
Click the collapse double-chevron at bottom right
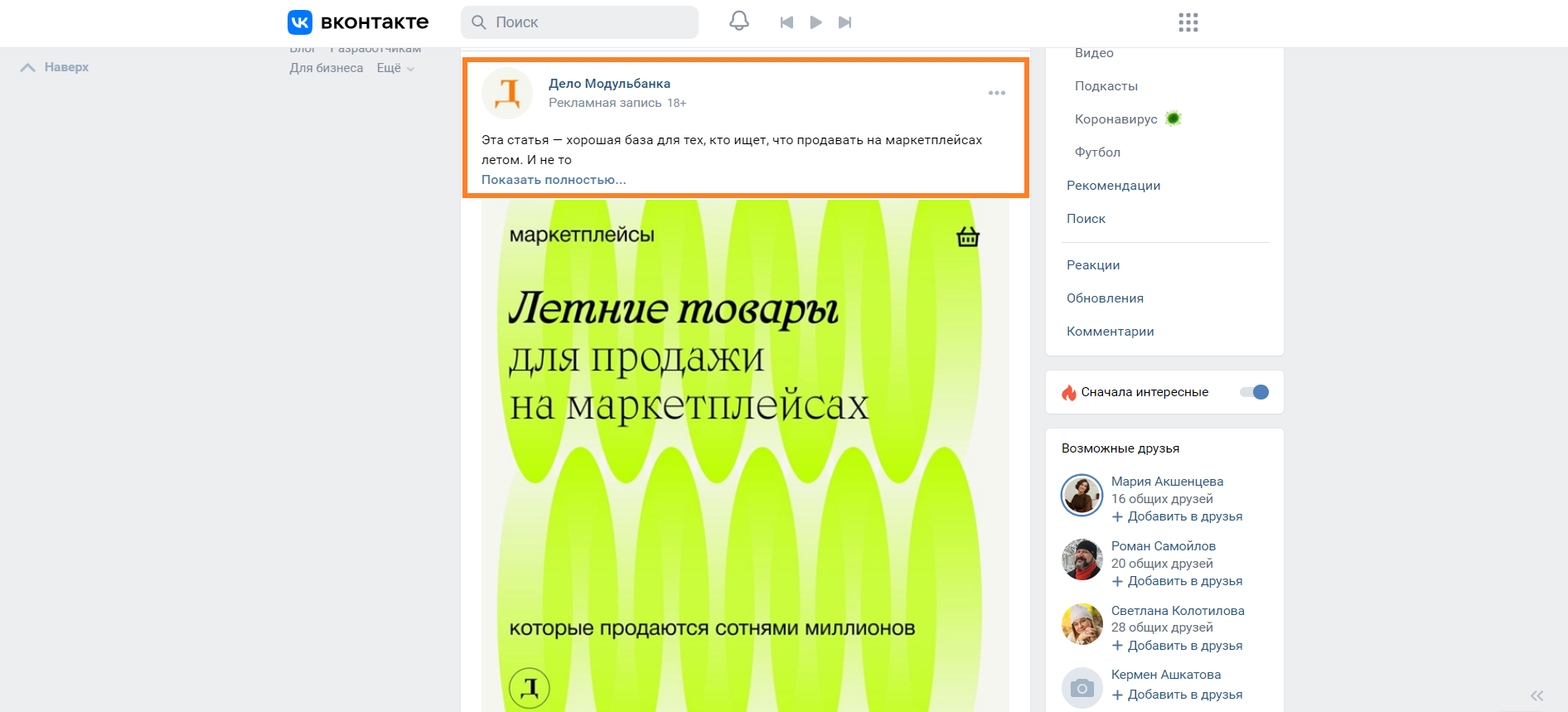point(1537,695)
